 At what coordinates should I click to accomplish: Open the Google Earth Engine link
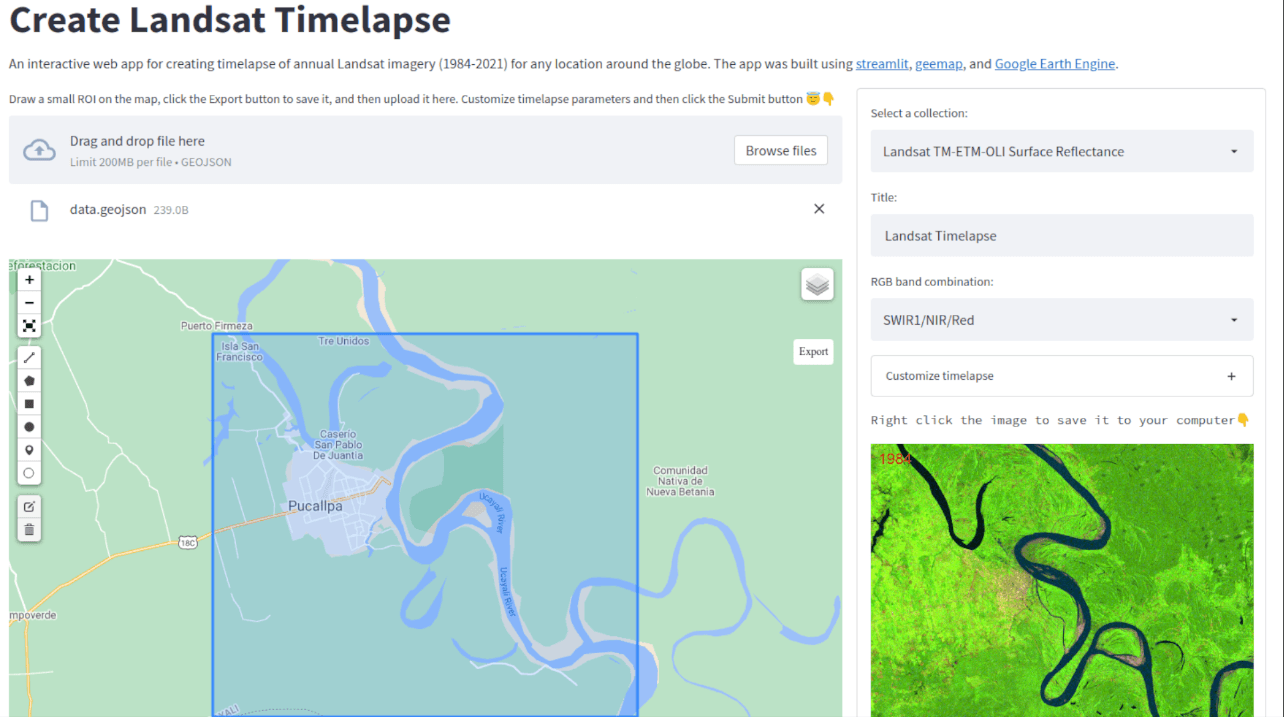1054,63
